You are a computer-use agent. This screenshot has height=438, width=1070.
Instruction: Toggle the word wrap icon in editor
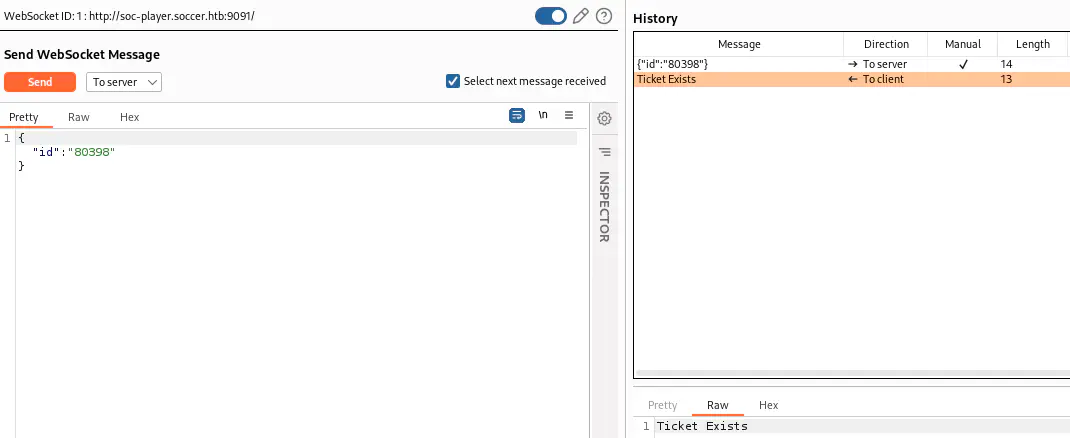click(517, 116)
